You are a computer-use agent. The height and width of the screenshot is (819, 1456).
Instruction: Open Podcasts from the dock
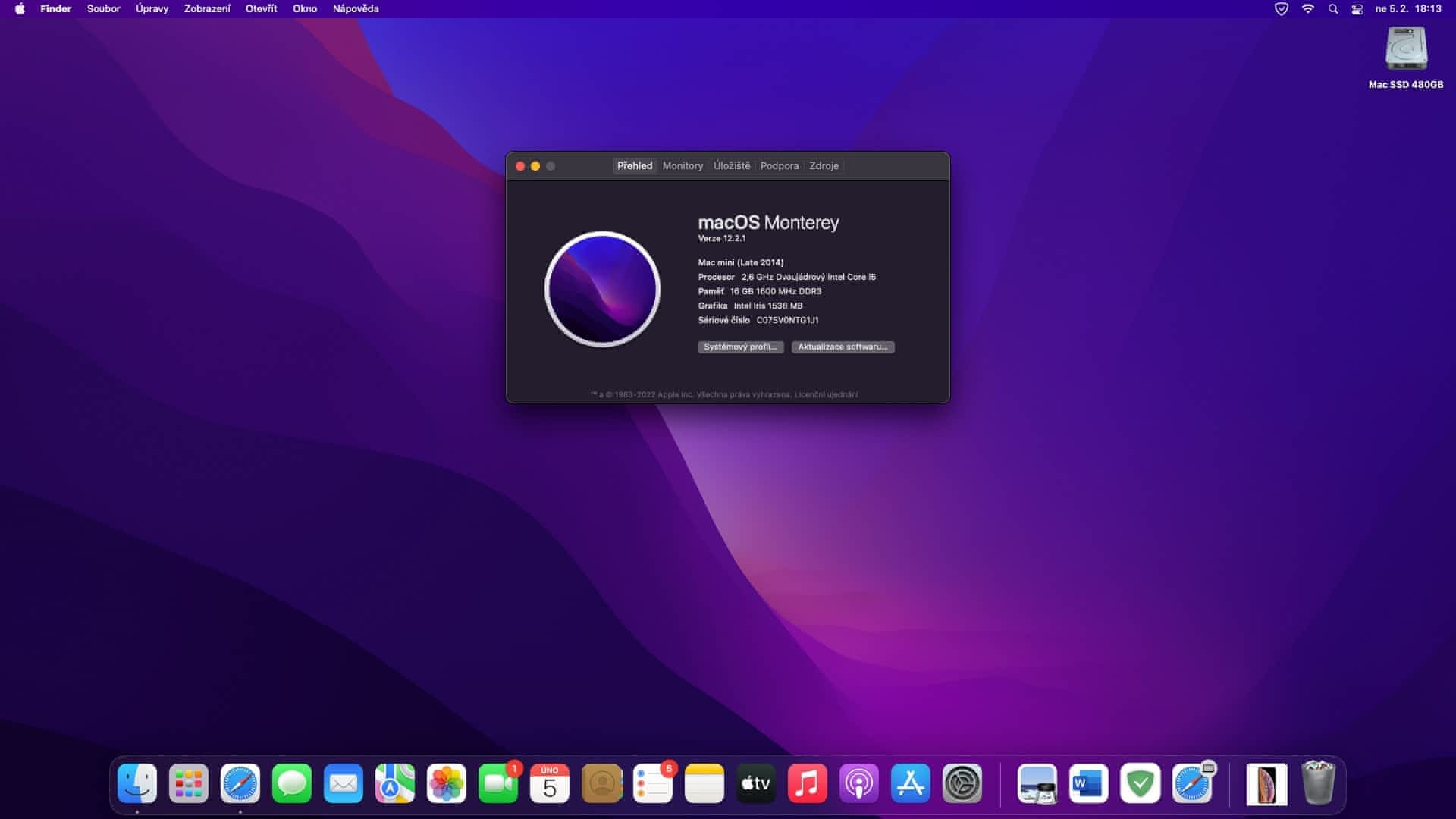[x=859, y=783]
